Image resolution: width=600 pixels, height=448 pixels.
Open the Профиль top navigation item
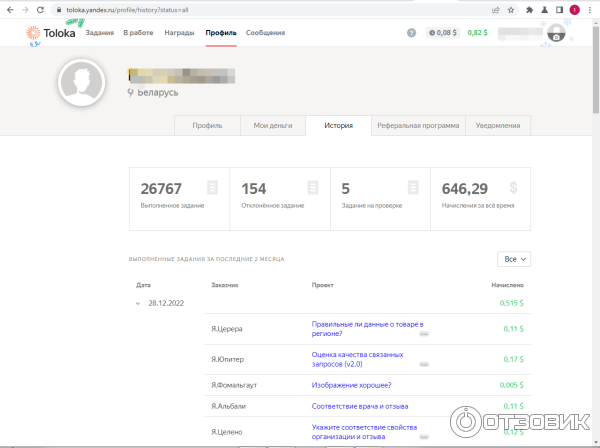pos(221,33)
